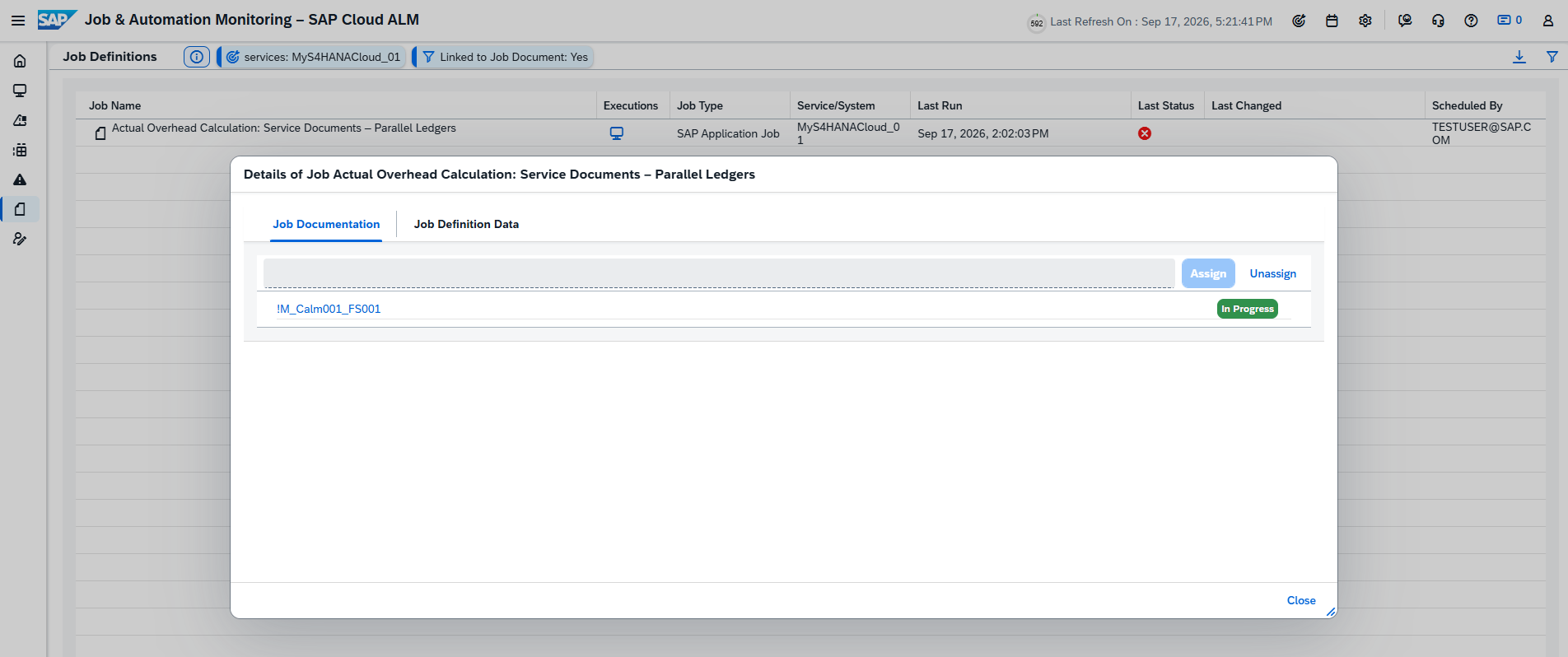Click the Last Refresh On timestamp
Image resolution: width=1568 pixels, height=657 pixels.
point(1161,21)
